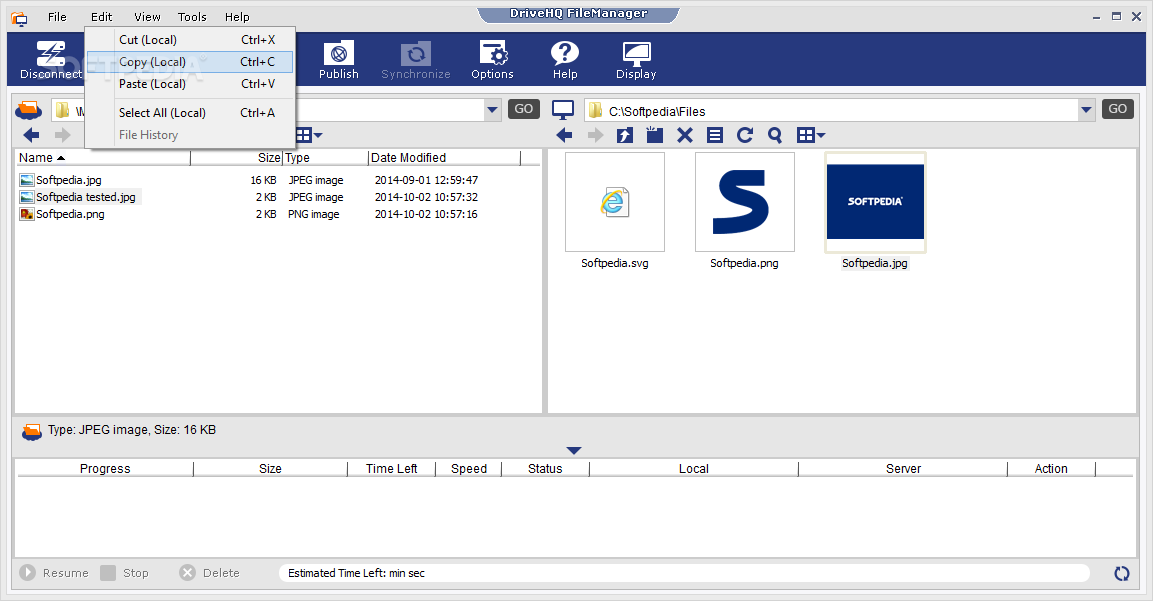Screen dimensions: 1153x601
Task: Go forward in the local pane
Action: click(x=595, y=135)
